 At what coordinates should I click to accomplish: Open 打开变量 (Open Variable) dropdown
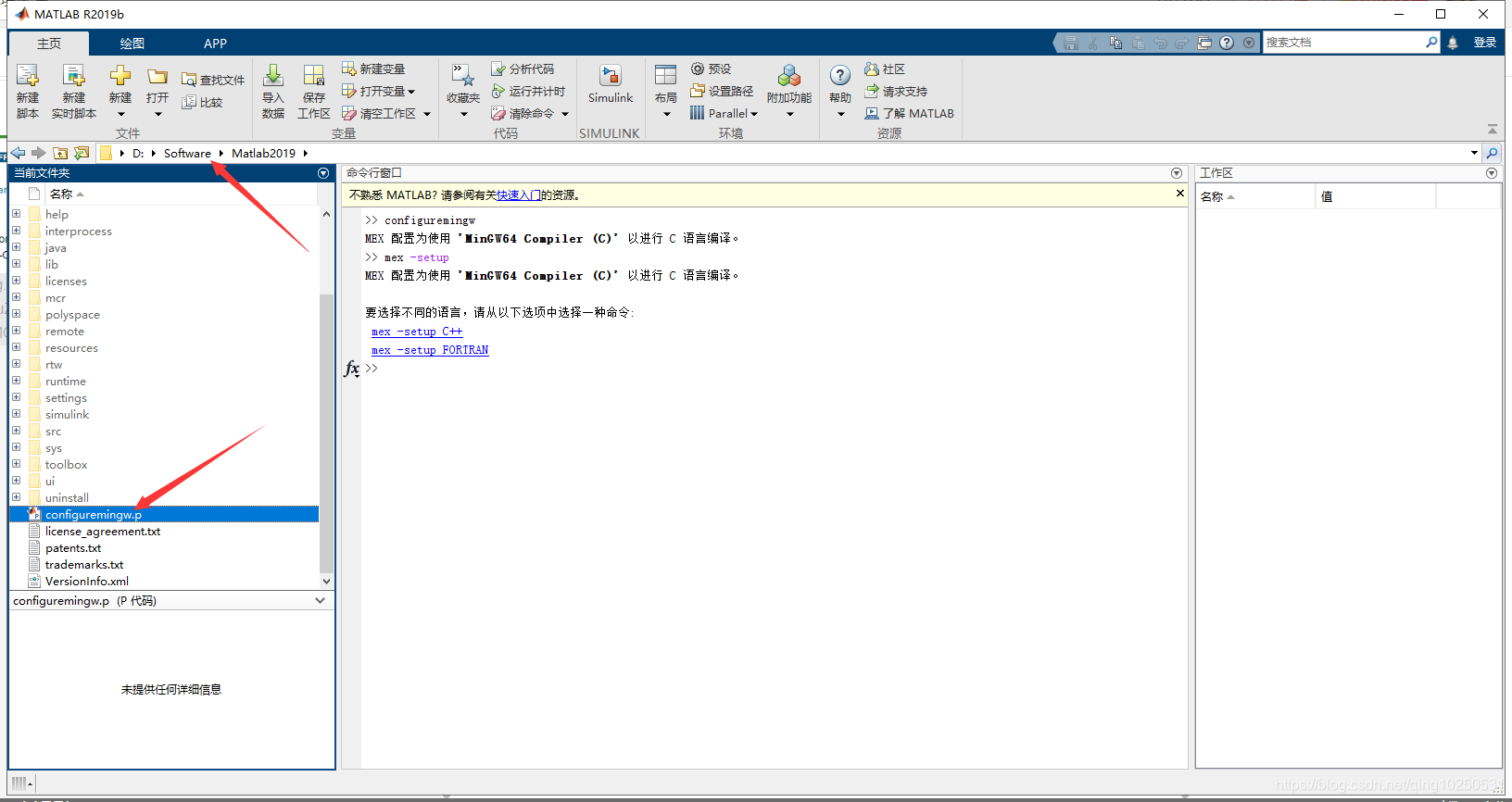pyautogui.click(x=379, y=91)
